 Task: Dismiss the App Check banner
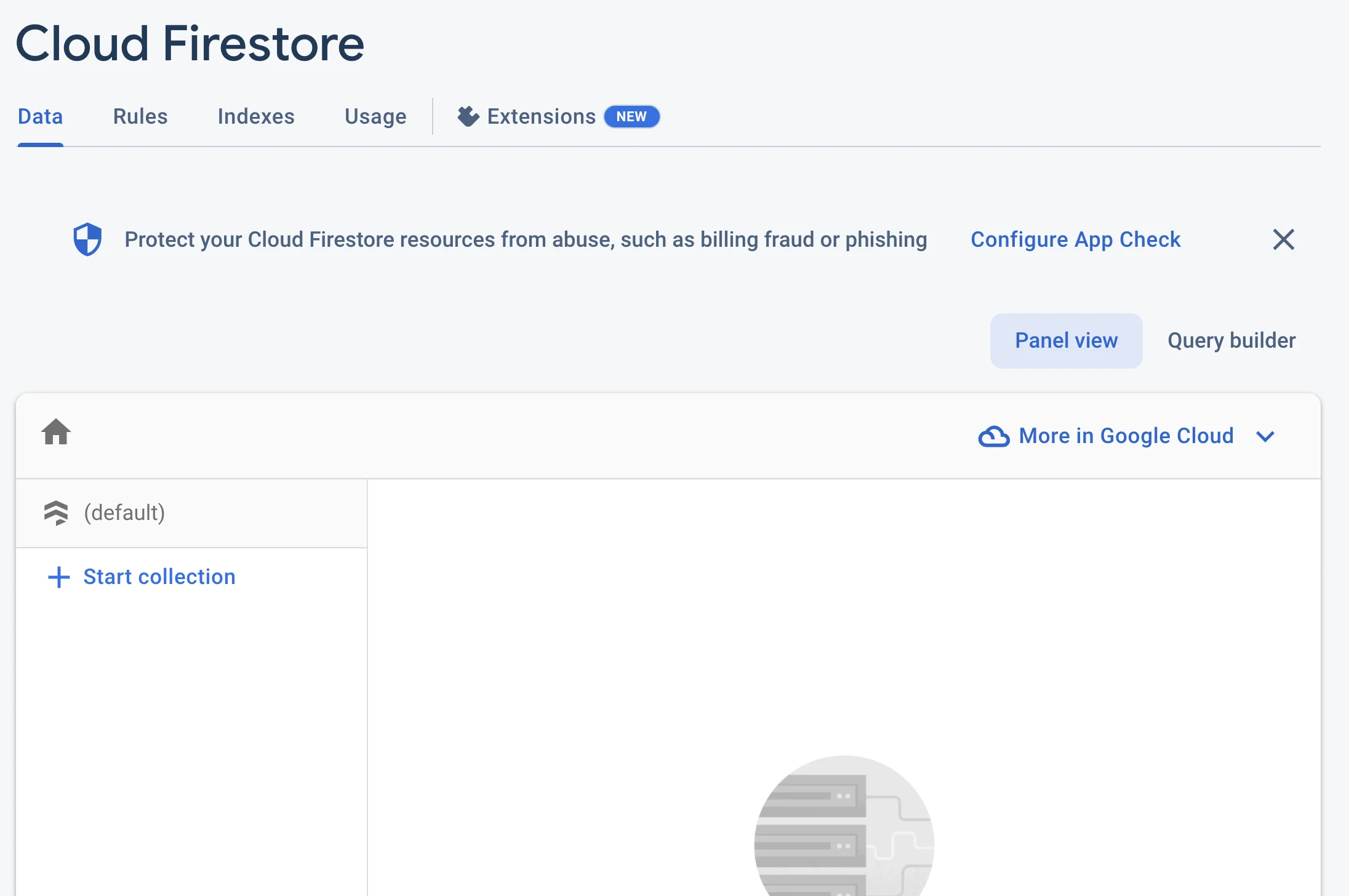[1283, 239]
